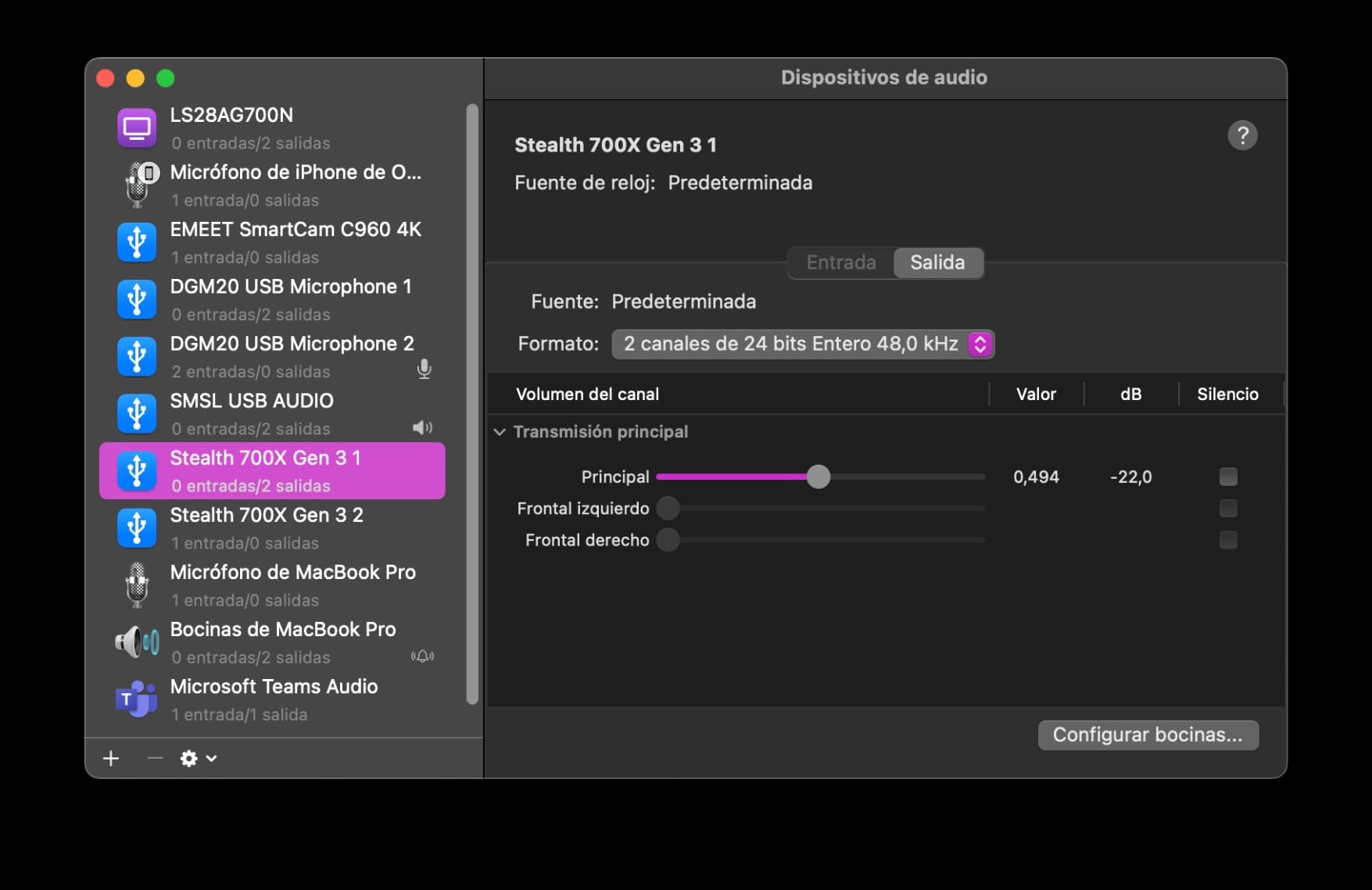Mute the Principal channel checkbox

pyautogui.click(x=1228, y=477)
